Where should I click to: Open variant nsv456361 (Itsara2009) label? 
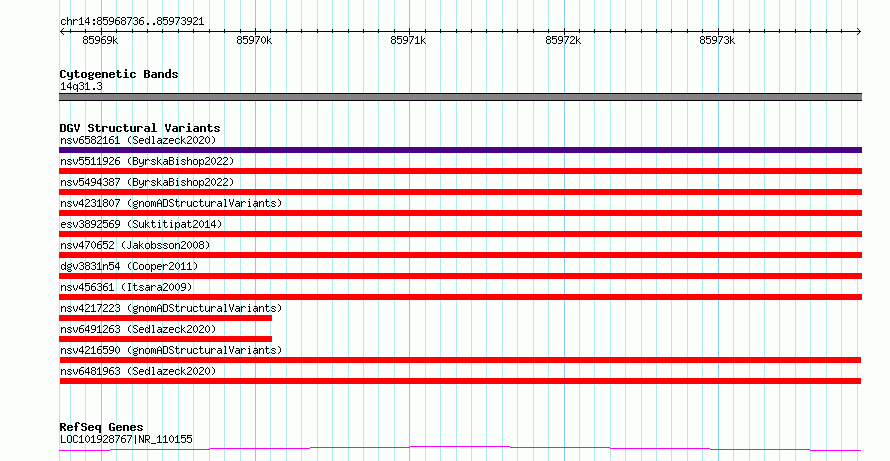point(126,287)
